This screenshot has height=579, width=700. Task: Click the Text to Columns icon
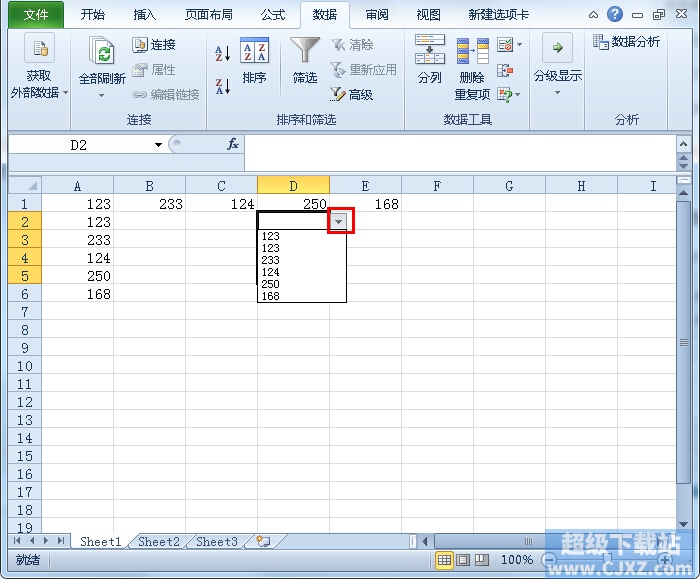point(429,49)
